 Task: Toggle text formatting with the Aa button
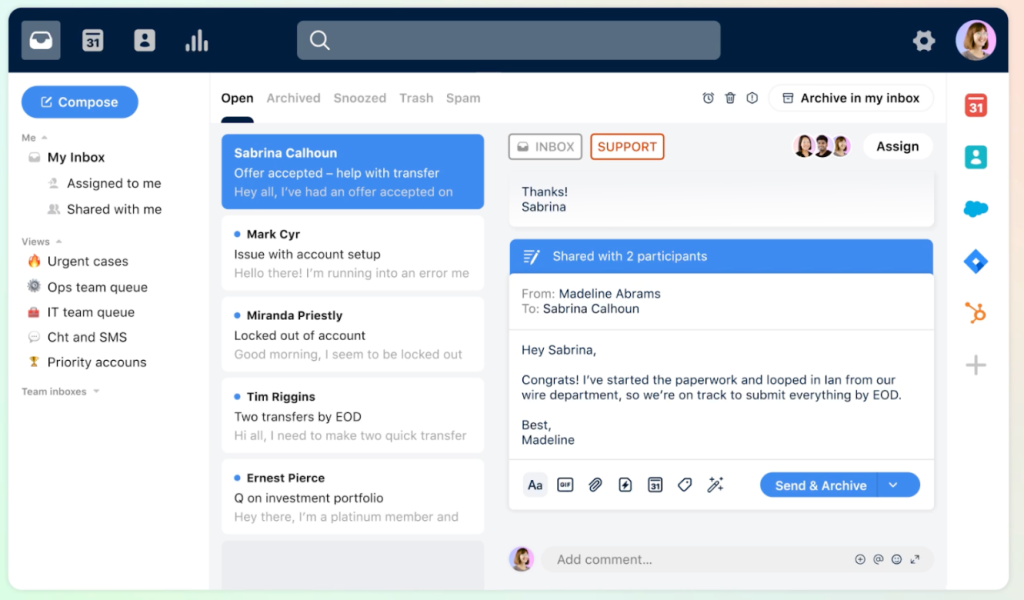tap(535, 484)
